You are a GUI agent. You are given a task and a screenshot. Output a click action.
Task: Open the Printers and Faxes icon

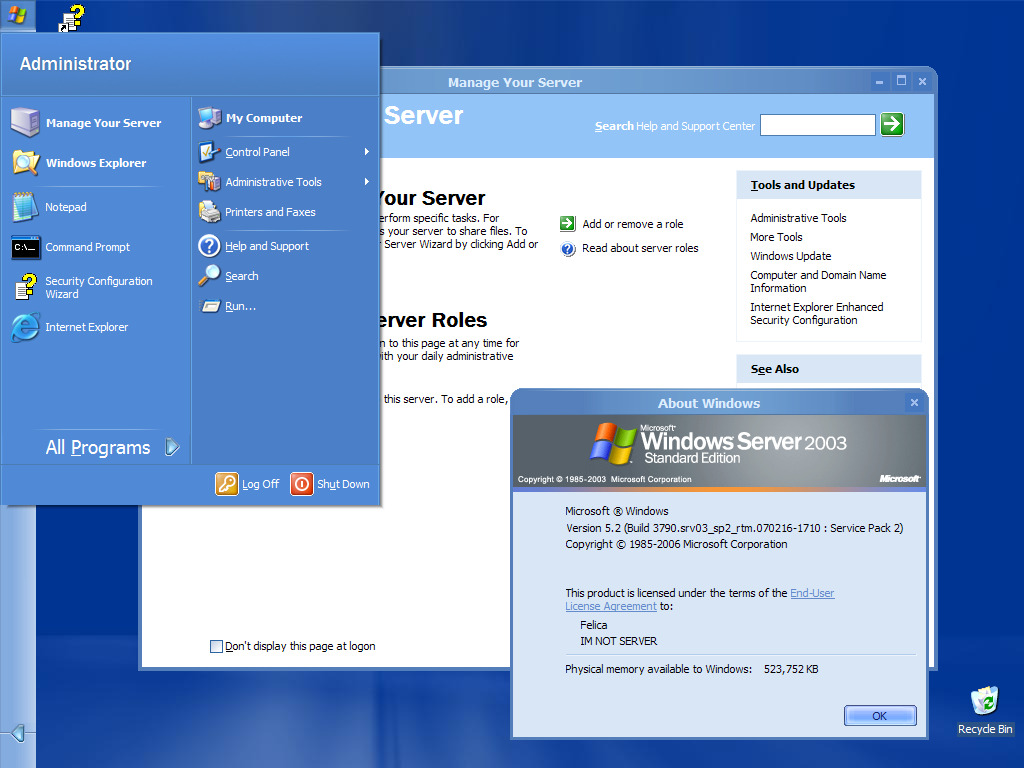210,212
